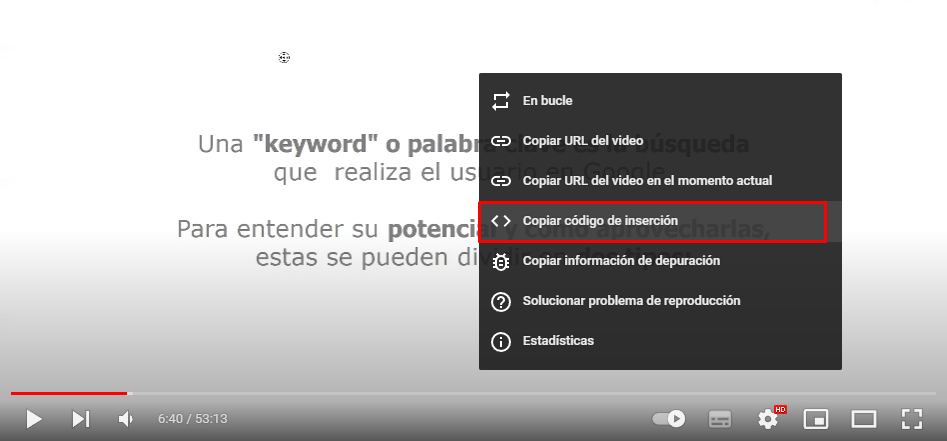947x441 pixels.
Task: Enter fullscreen mode
Action: 911,419
